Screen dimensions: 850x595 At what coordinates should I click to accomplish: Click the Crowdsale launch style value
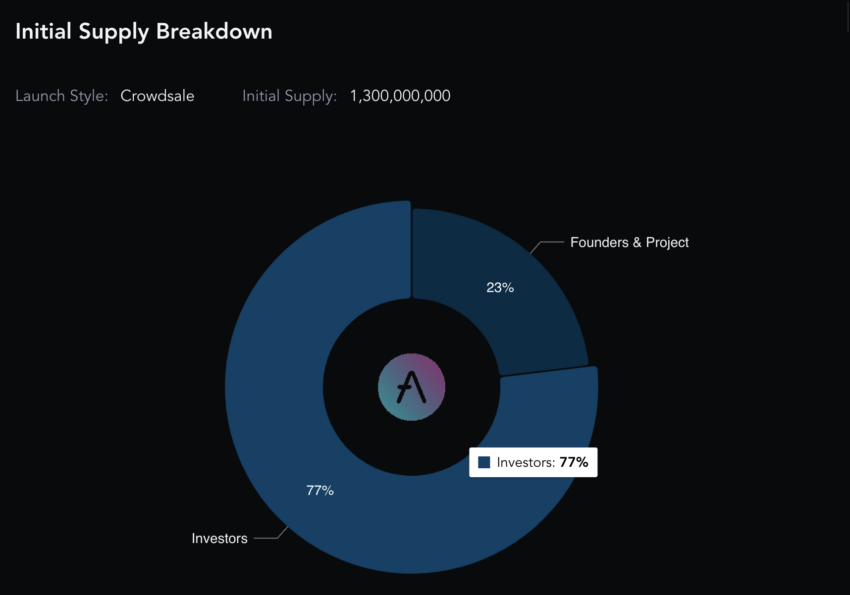pyautogui.click(x=157, y=96)
